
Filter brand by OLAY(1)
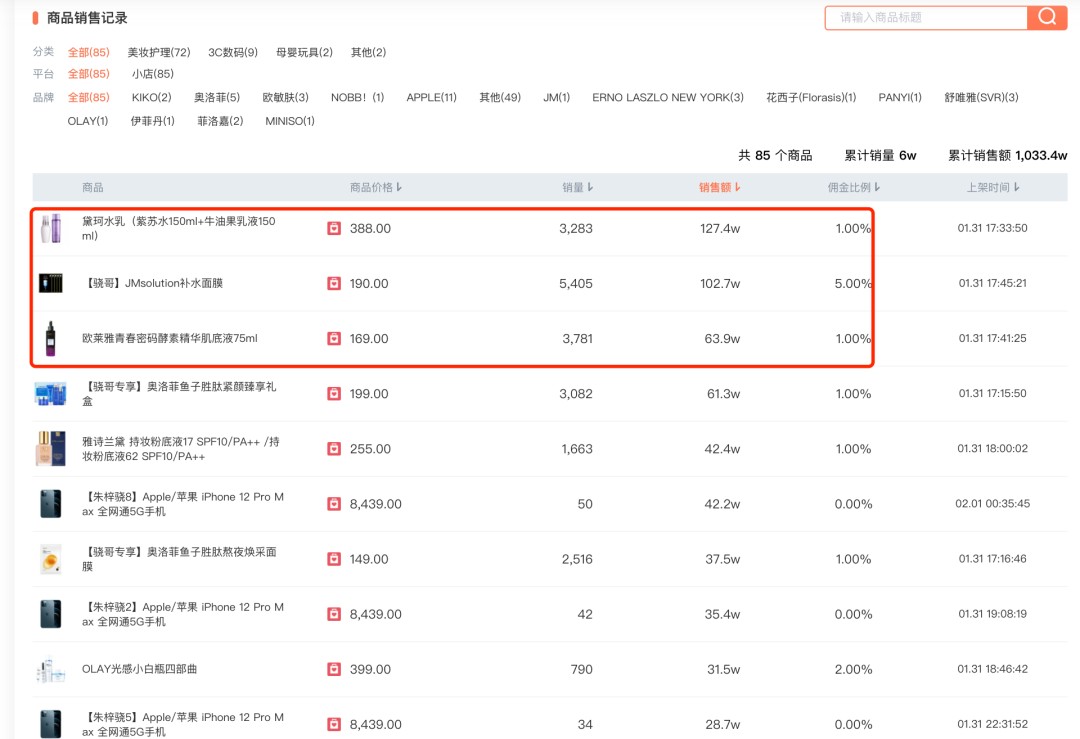click(x=87, y=121)
